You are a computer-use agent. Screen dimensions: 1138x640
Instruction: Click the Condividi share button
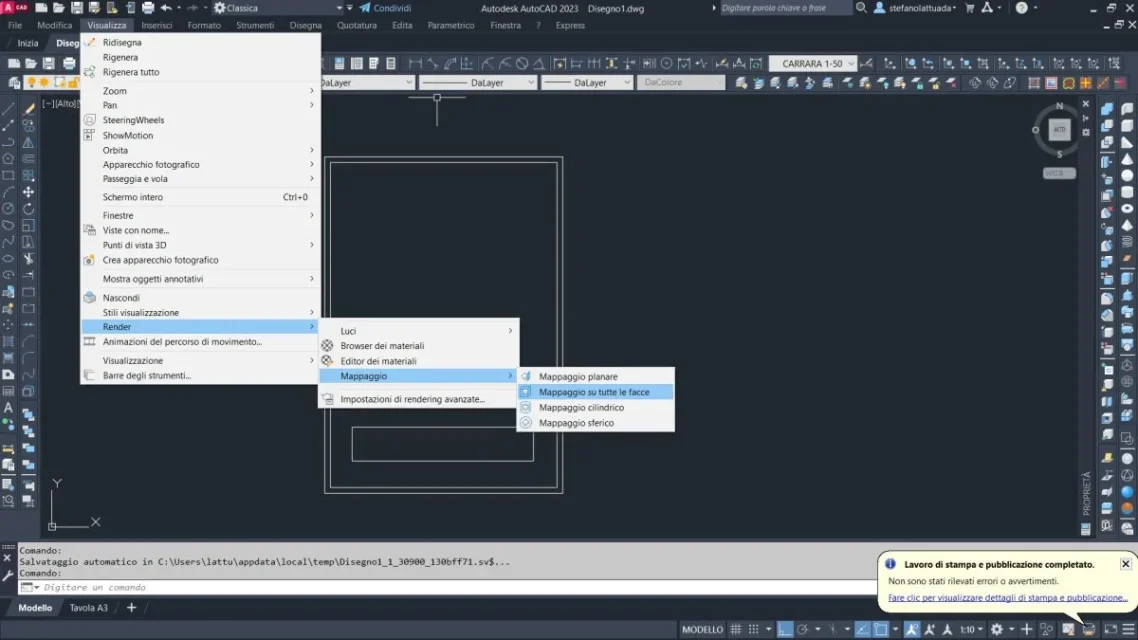(x=384, y=8)
